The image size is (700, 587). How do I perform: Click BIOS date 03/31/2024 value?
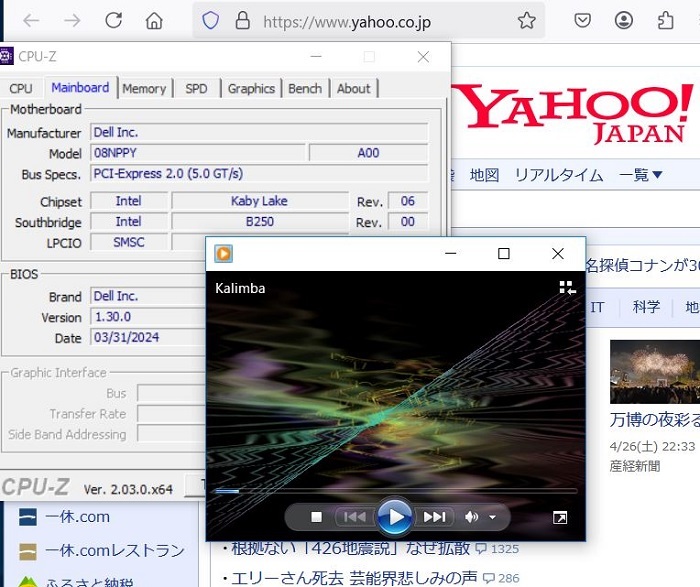[x=148, y=337]
